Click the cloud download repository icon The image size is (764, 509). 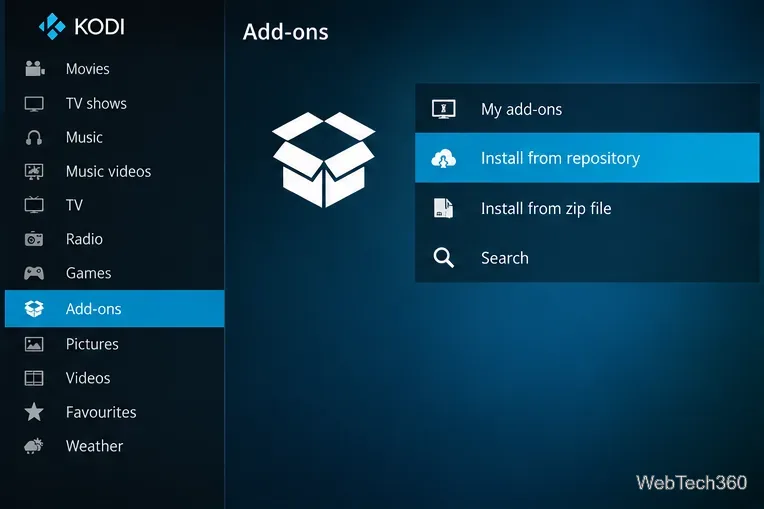443,159
